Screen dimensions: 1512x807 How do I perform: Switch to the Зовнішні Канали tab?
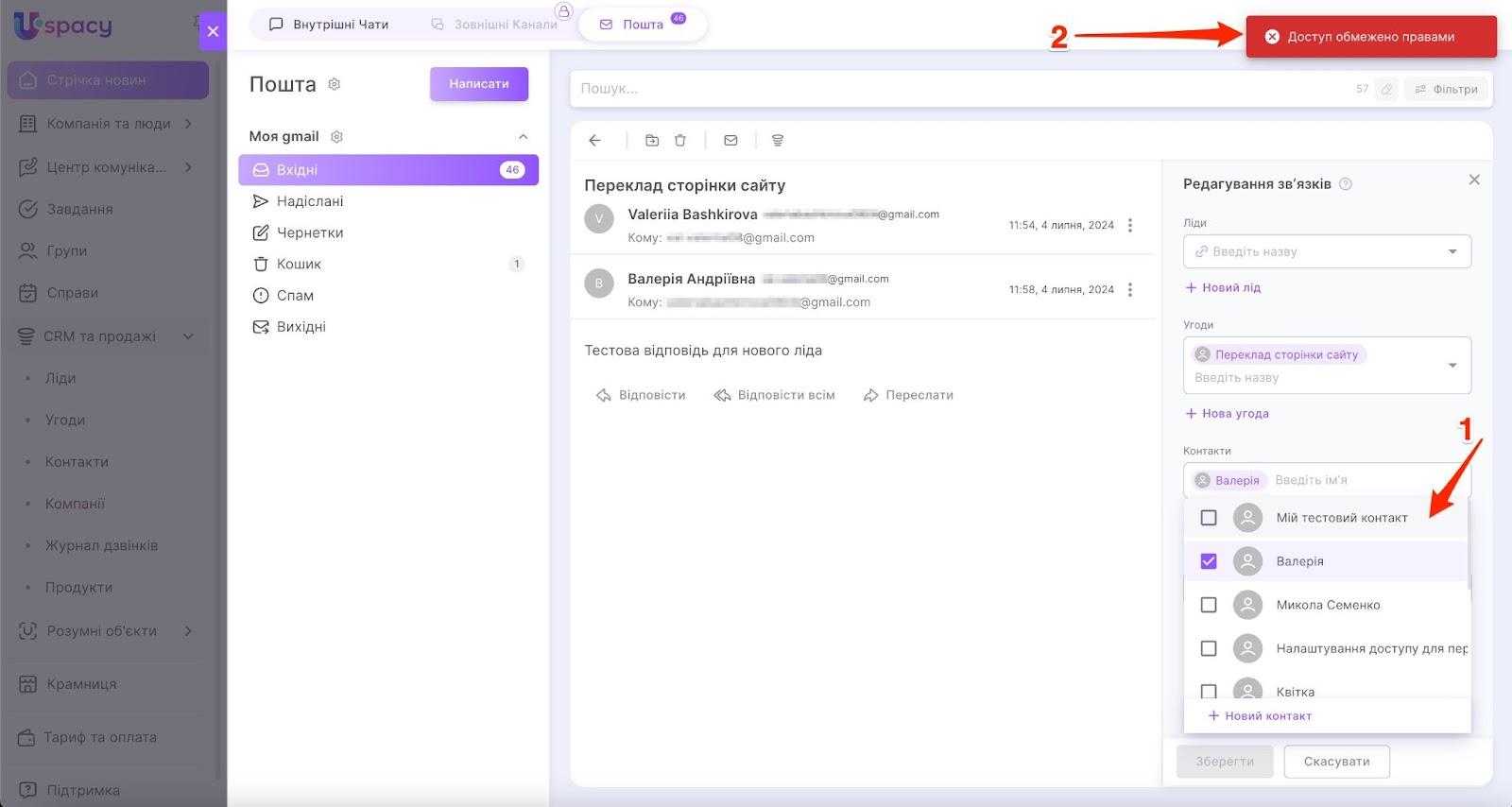click(494, 25)
